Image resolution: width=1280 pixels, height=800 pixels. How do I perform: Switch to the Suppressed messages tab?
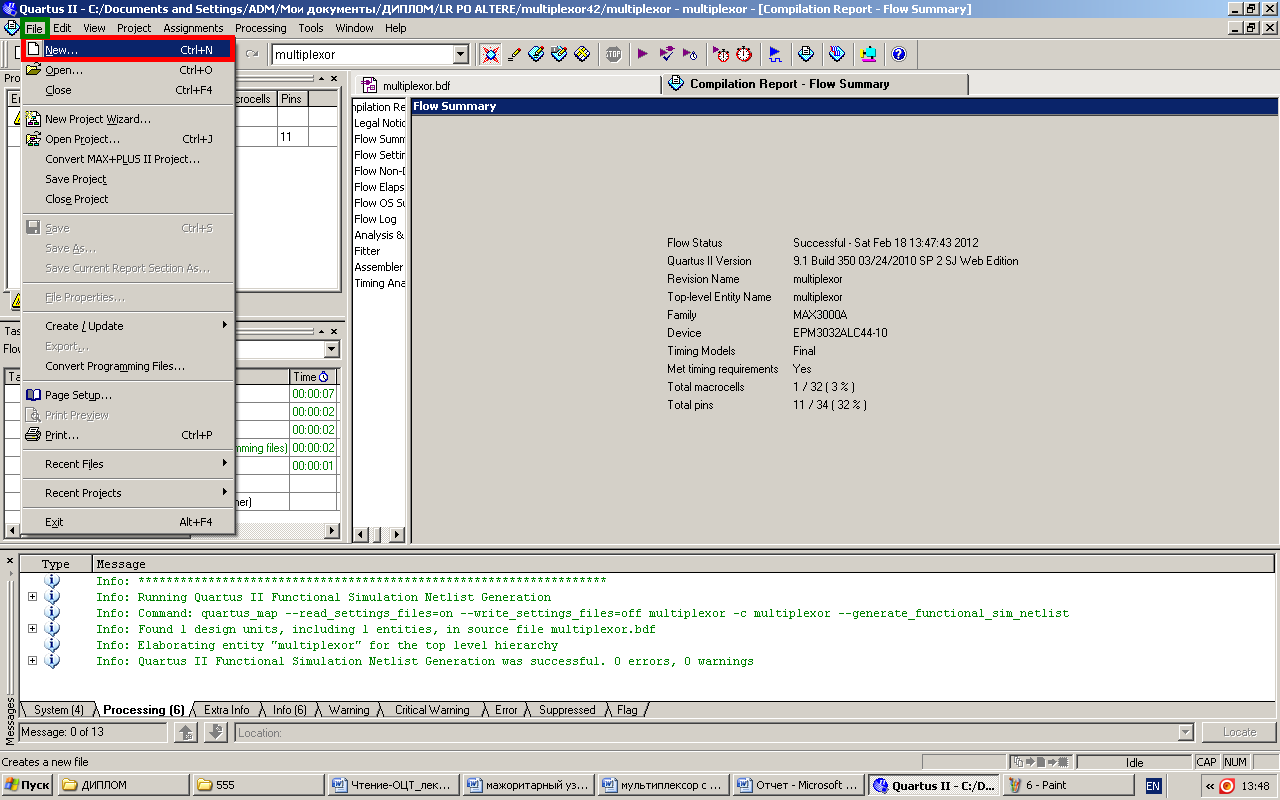(x=566, y=710)
